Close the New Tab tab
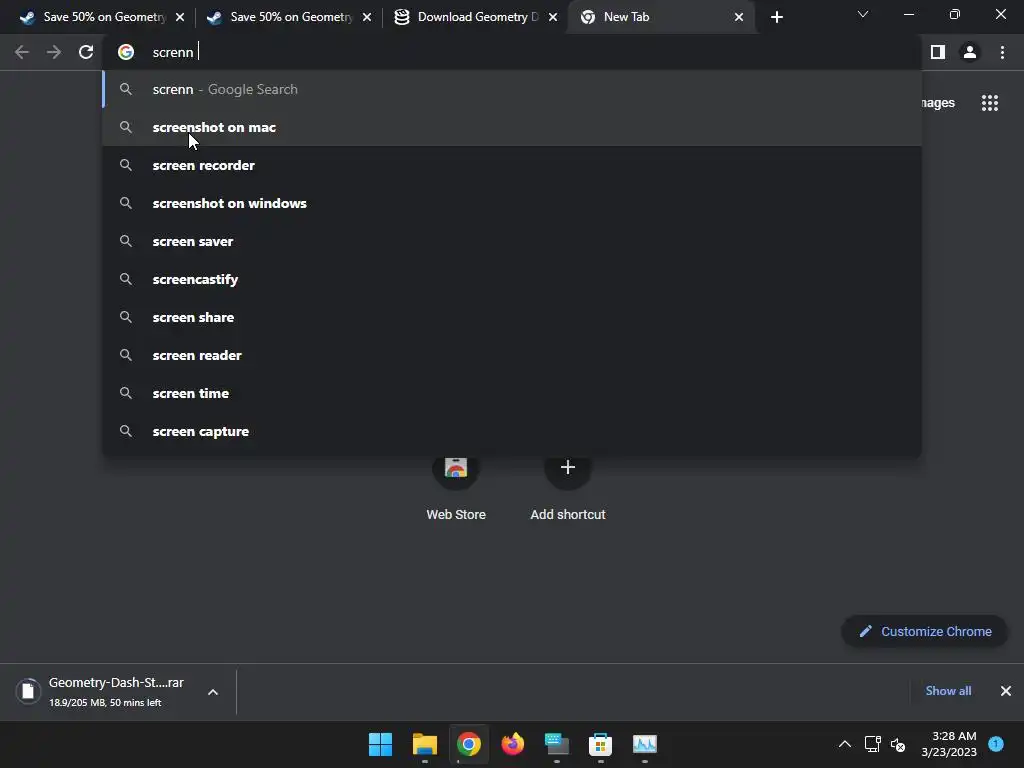This screenshot has height=768, width=1024. pos(739,18)
